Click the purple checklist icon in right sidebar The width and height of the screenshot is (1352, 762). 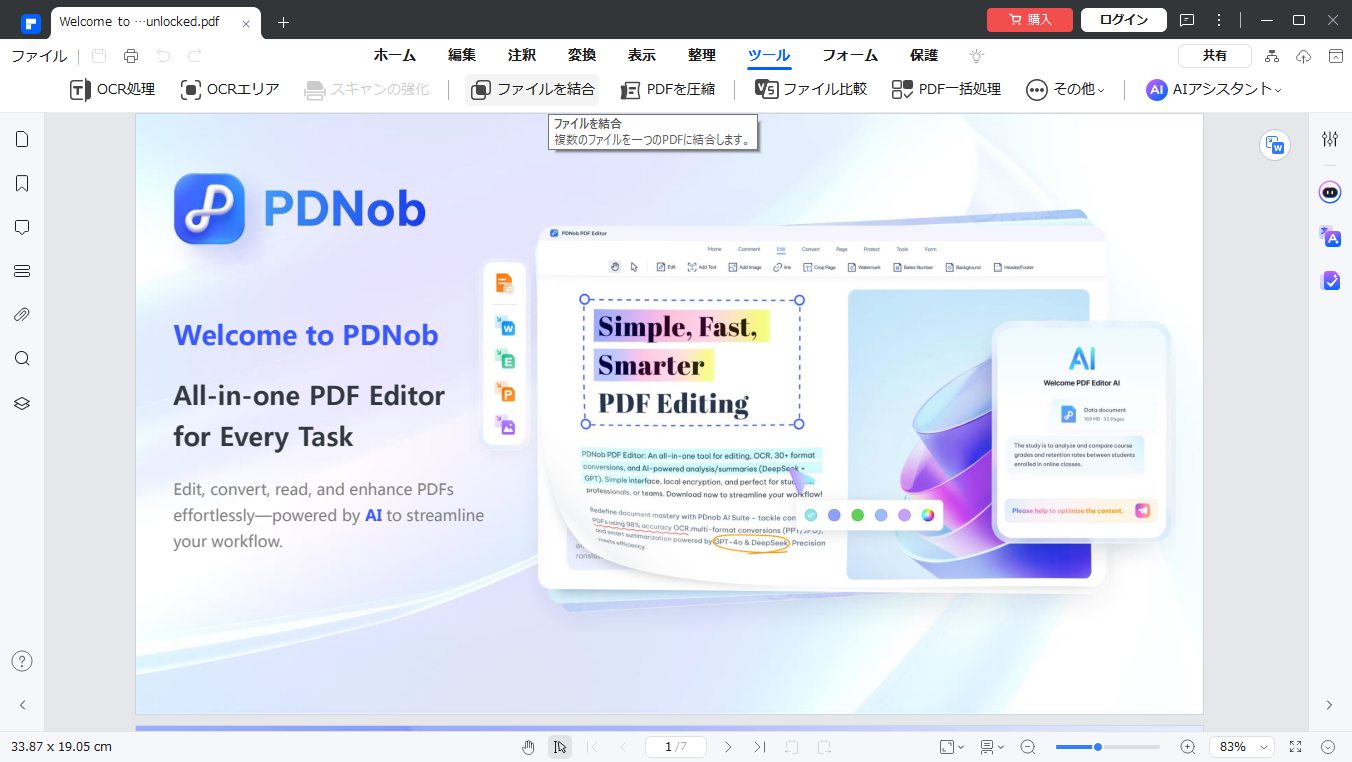(x=1330, y=281)
